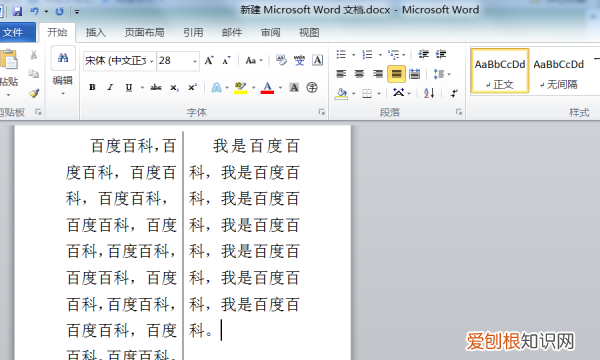Open the Font dialog launcher in 字体 group

pyautogui.click(x=321, y=112)
